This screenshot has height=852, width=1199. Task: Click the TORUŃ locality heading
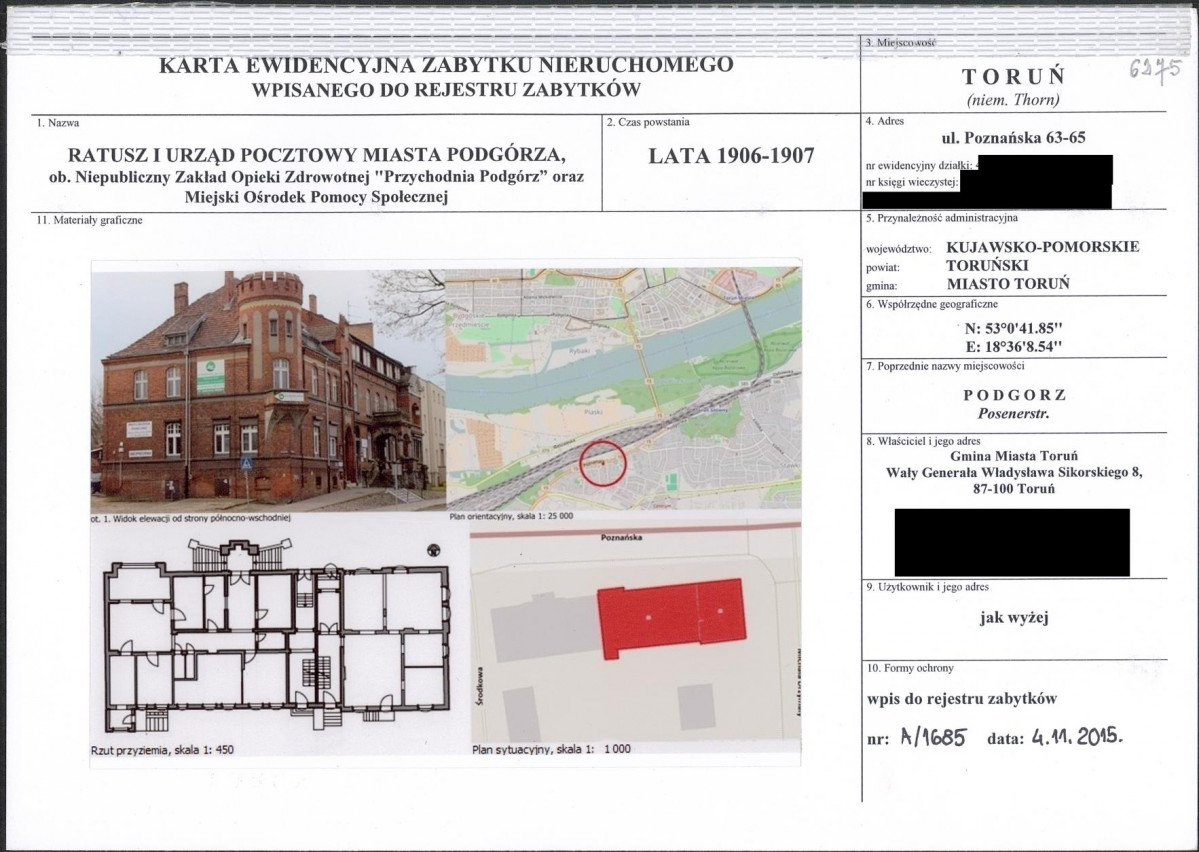pyautogui.click(x=1013, y=76)
